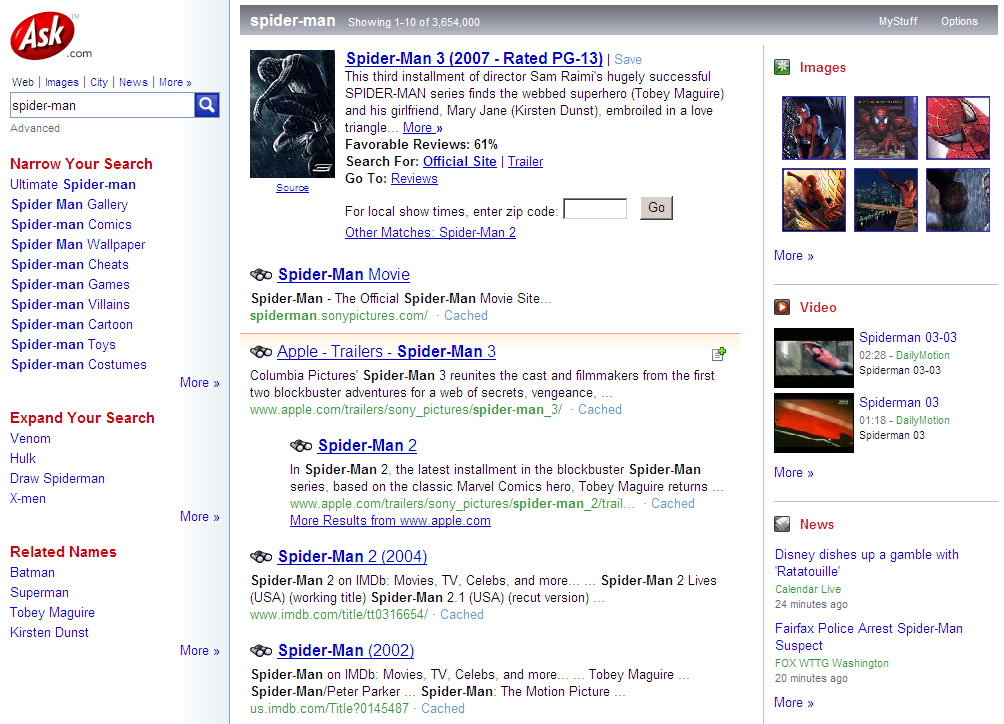Select Venom in Expand Your Search

[30, 438]
